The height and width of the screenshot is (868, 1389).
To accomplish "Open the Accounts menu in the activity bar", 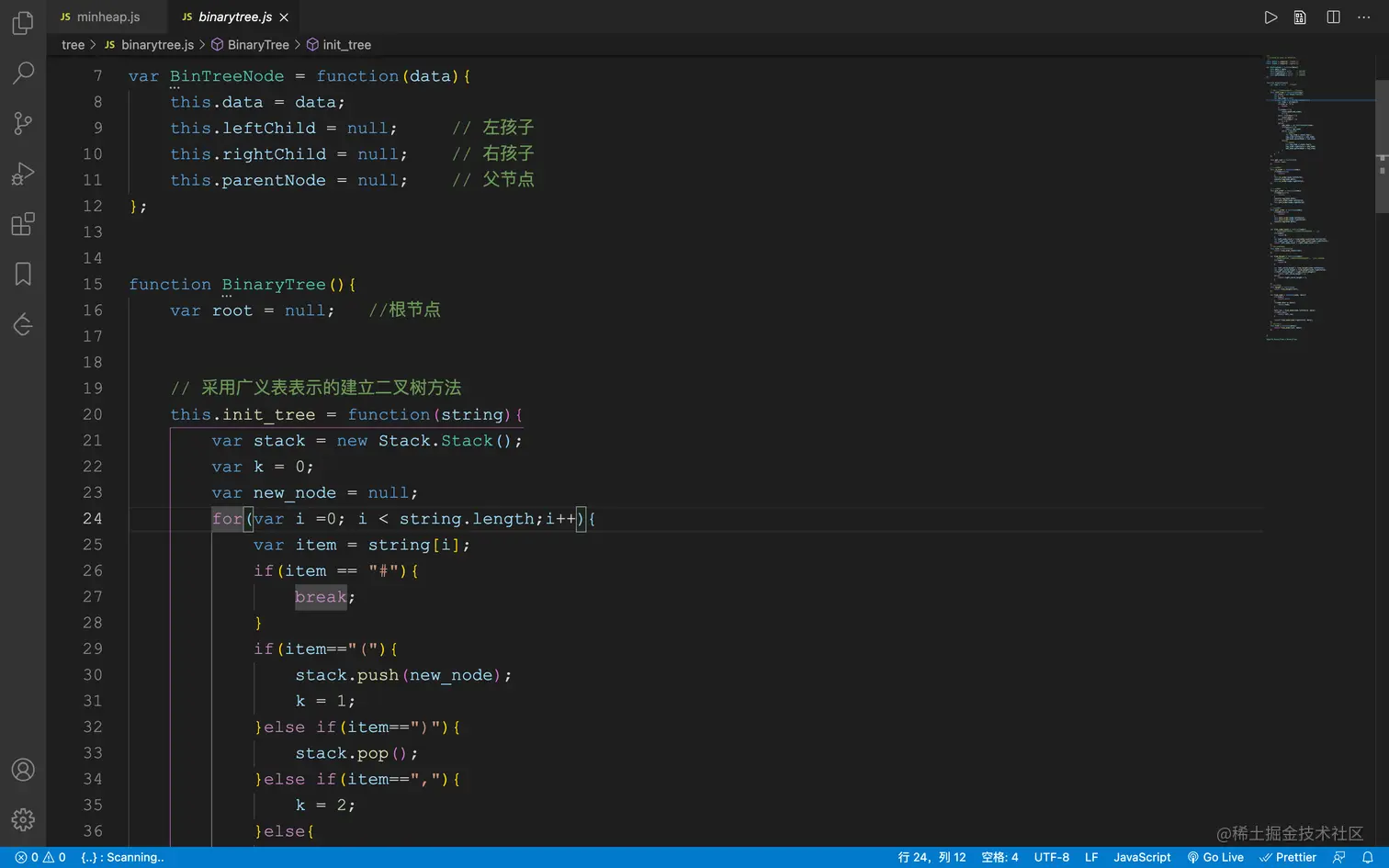I will 23,770.
